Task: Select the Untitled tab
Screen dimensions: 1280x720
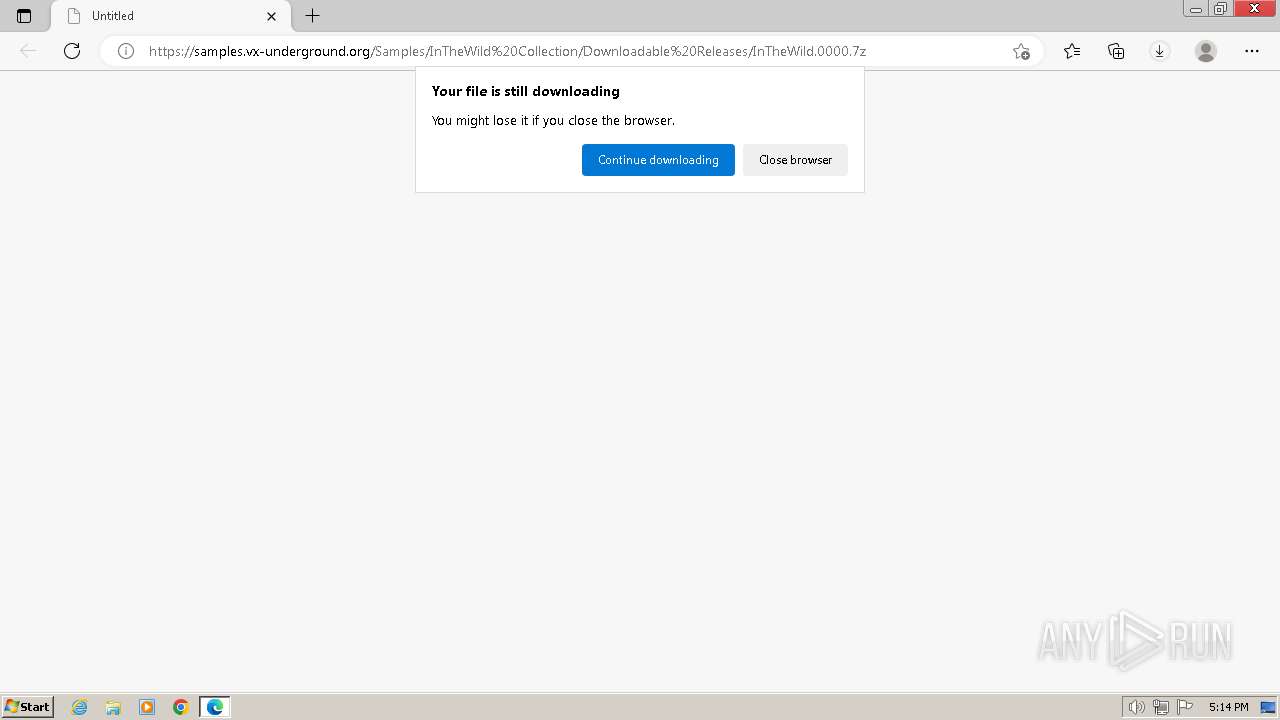Action: click(x=170, y=16)
